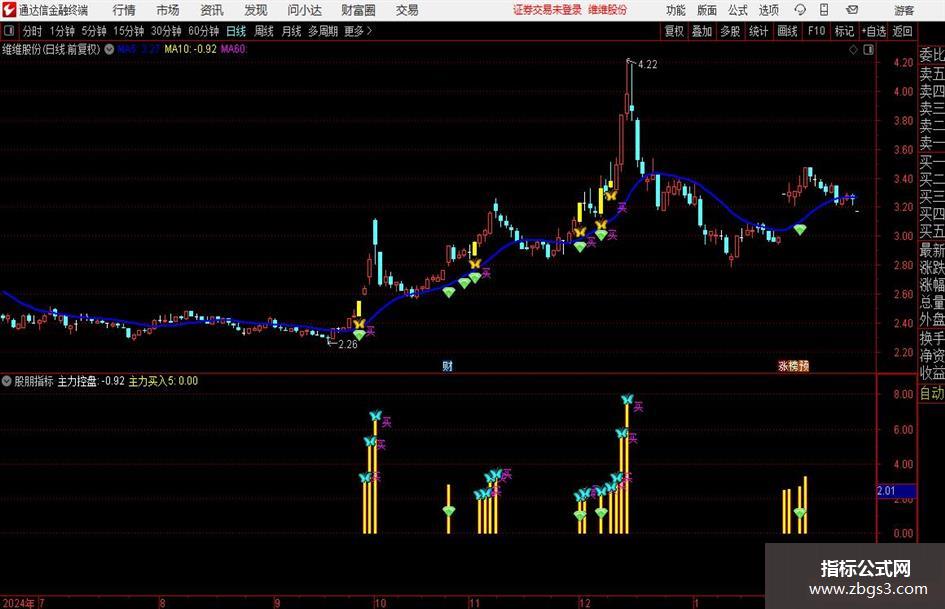Click the 自动 label in the side panel
945x609 pixels.
[x=932, y=393]
